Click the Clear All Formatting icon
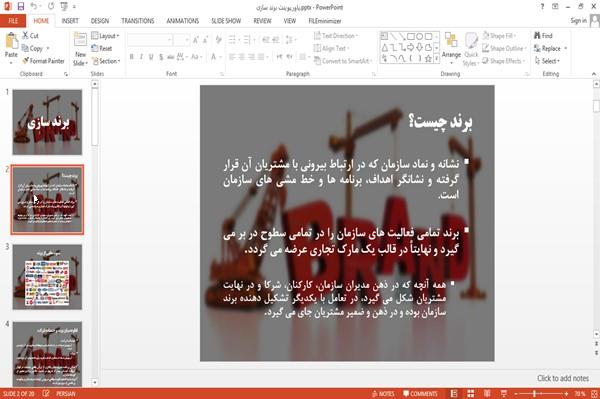Screen dimensions: 600x399 (x=218, y=40)
